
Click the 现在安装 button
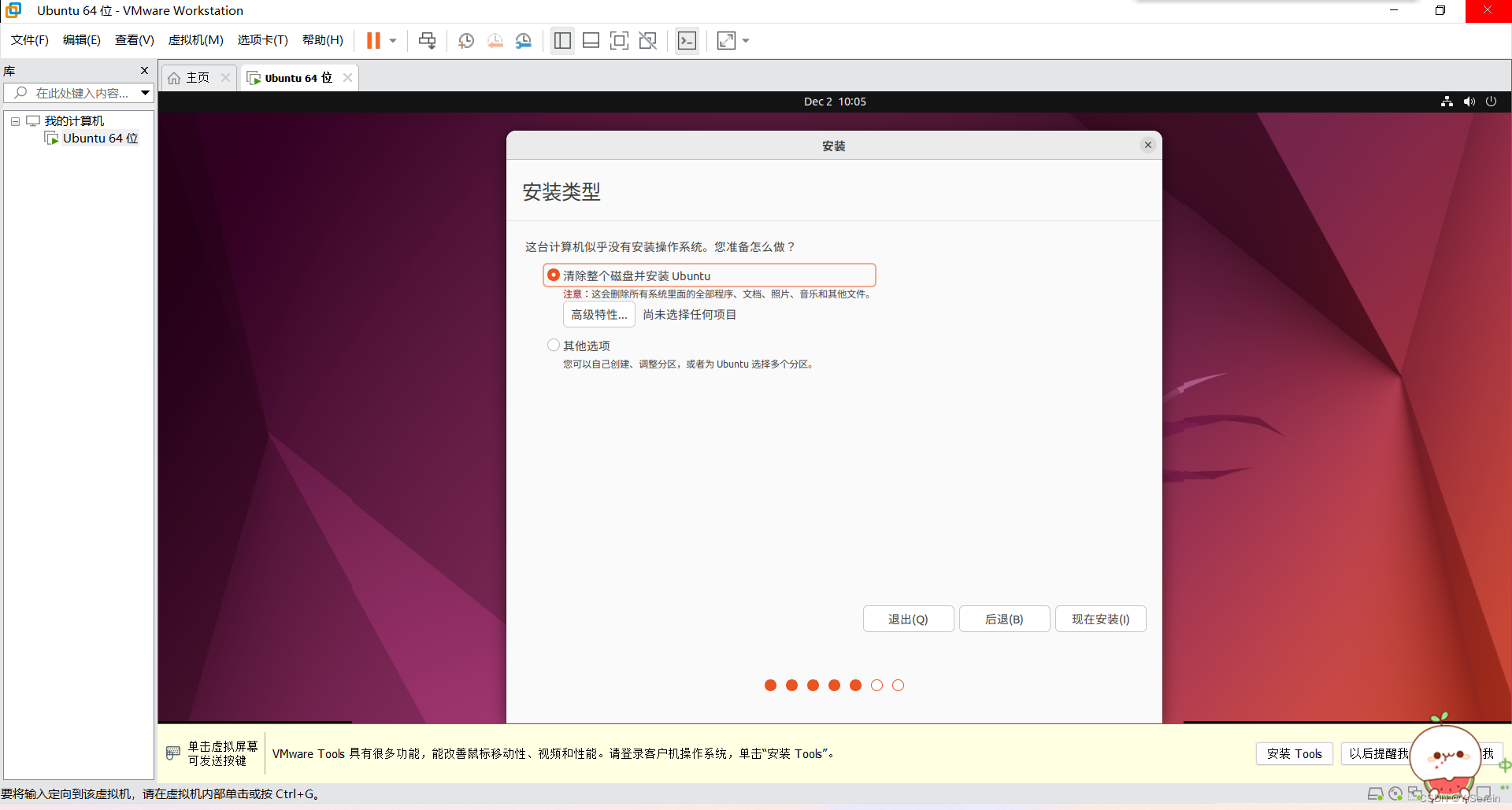point(1100,619)
